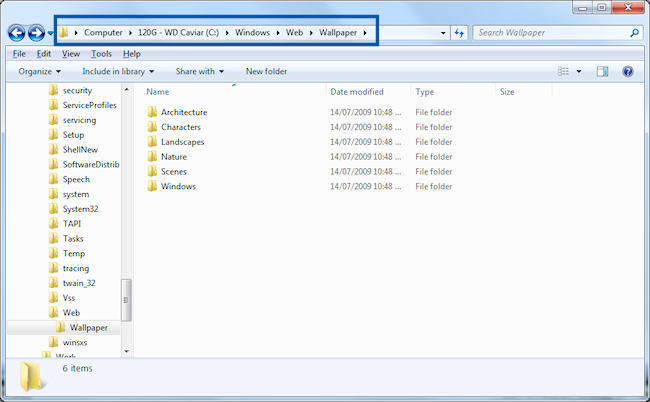Click the Forward navigation arrow button

[37, 33]
